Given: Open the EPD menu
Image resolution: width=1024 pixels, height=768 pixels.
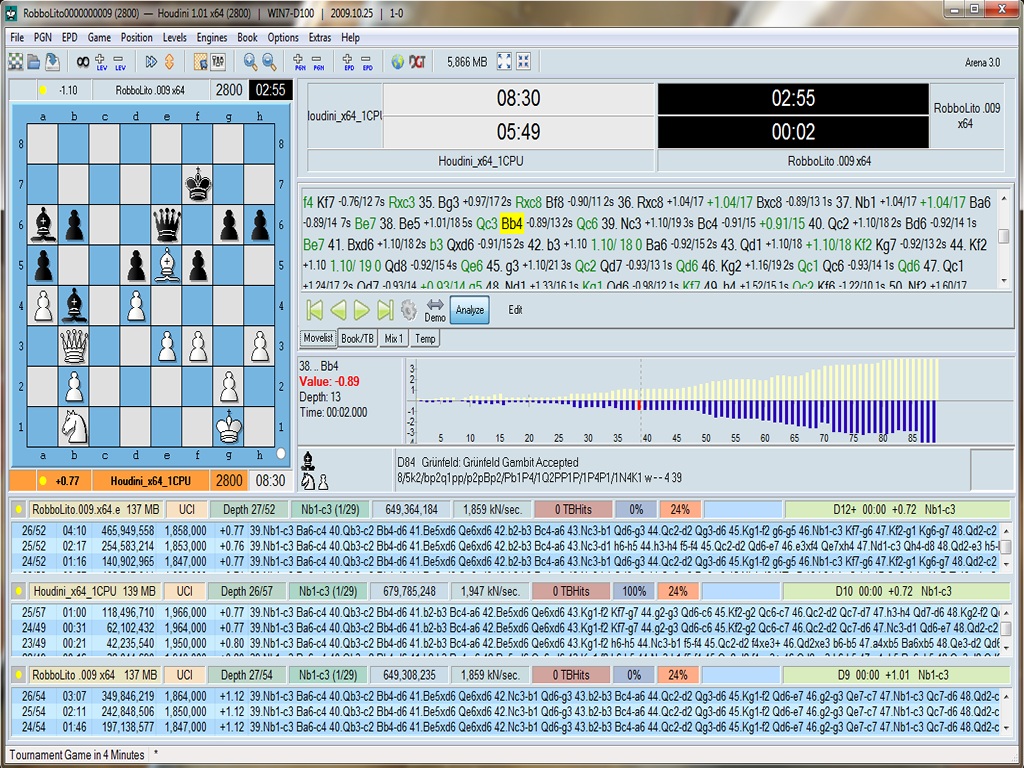Looking at the screenshot, I should 69,37.
